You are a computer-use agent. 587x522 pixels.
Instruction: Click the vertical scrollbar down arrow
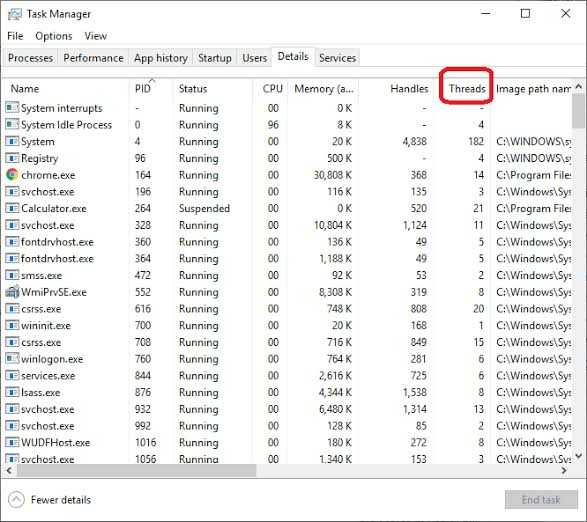(x=578, y=456)
